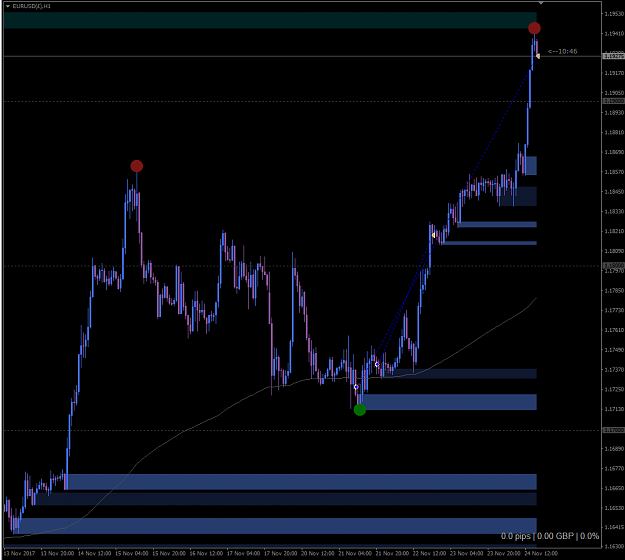Click '16 Nov 12:00' on the time axis
625x560 pixels.
[x=206, y=553]
